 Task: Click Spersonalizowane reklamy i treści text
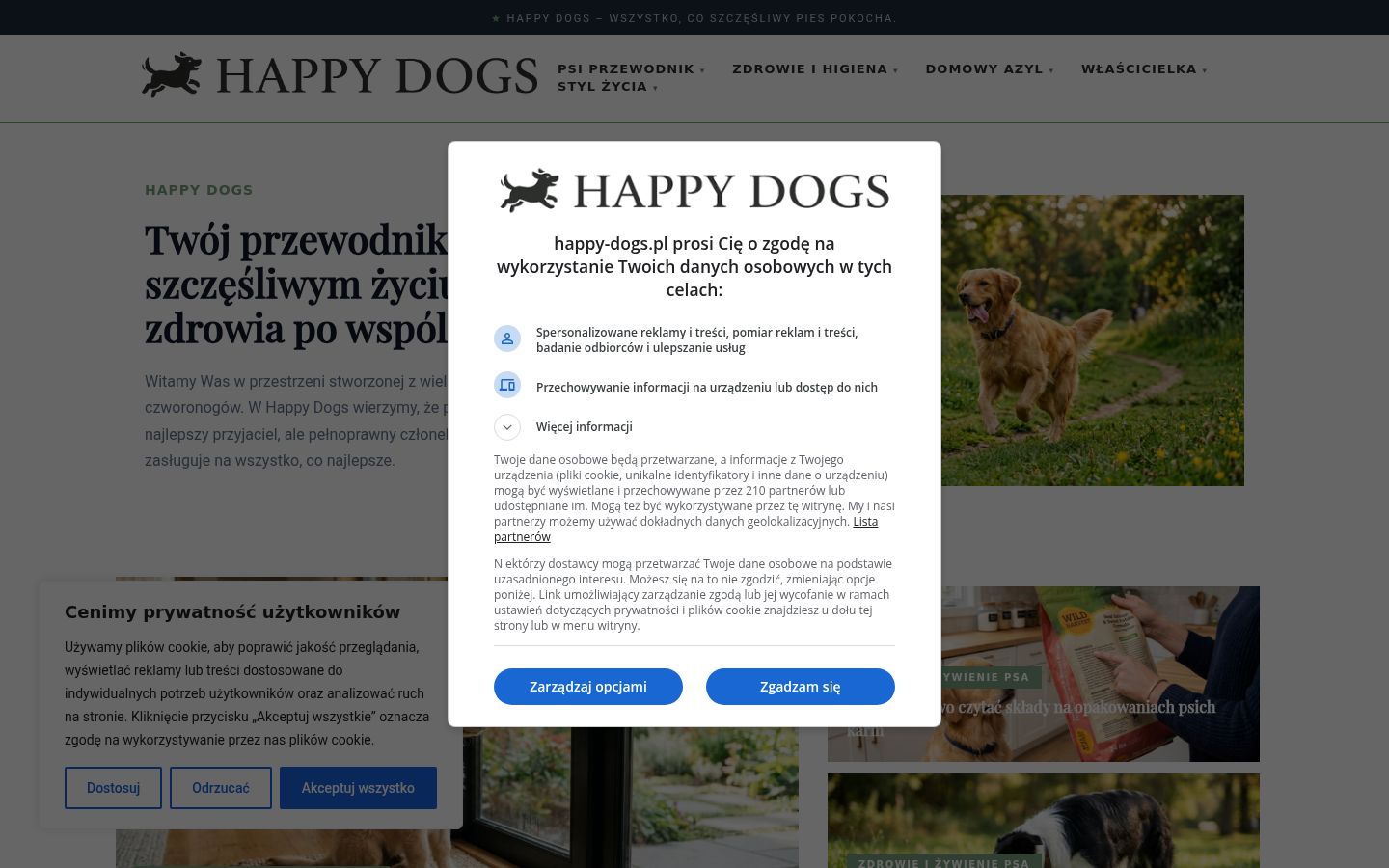[696, 339]
